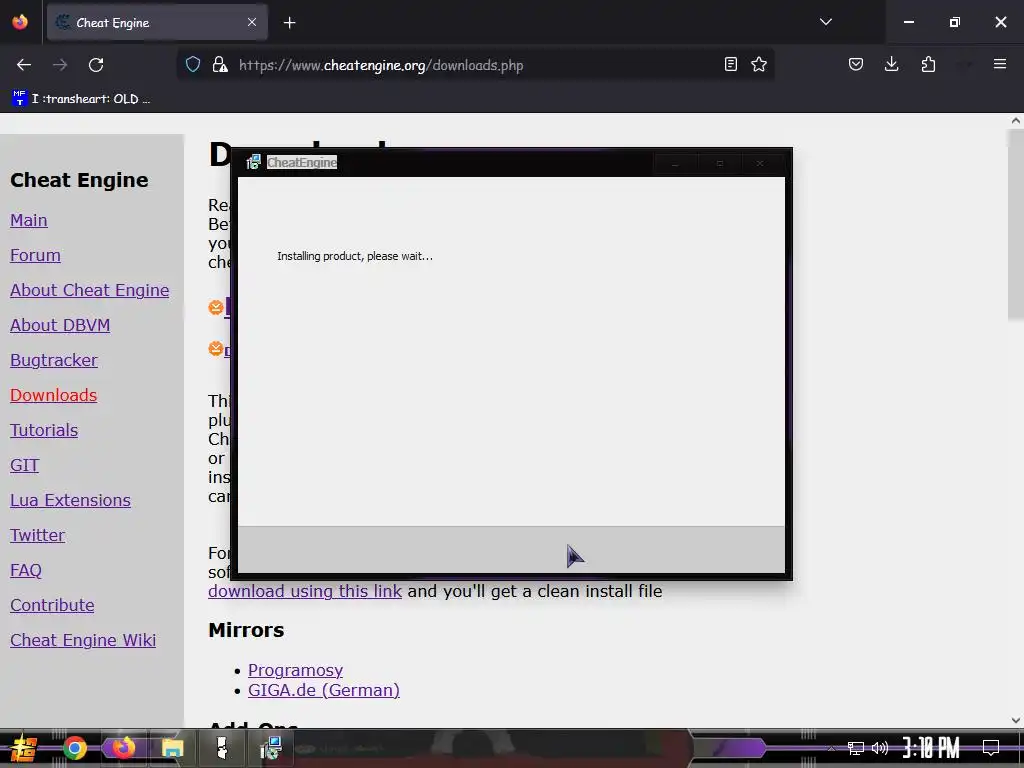Save page to Pocket
Screen dimensions: 1024x768
point(856,64)
